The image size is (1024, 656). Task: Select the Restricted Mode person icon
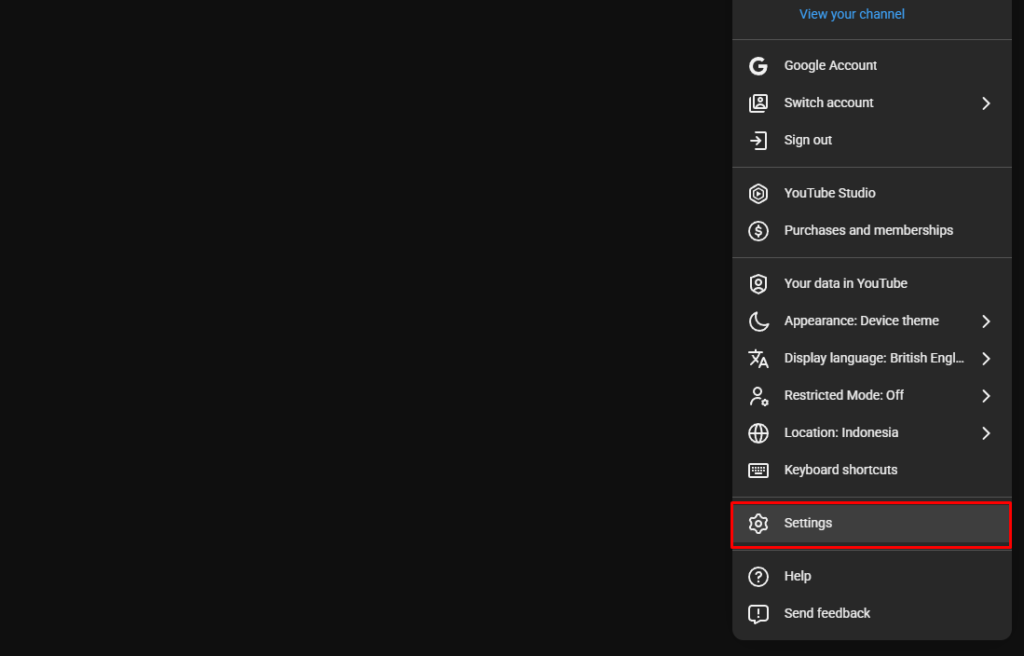pos(758,395)
